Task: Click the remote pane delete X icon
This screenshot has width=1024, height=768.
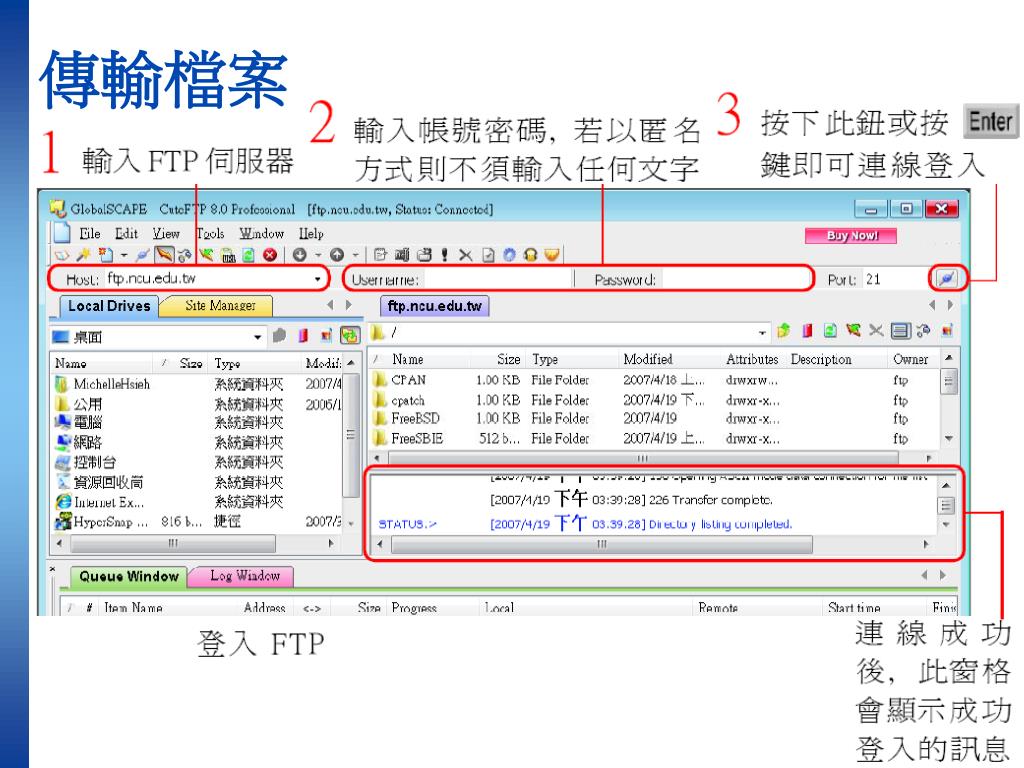Action: click(x=876, y=331)
